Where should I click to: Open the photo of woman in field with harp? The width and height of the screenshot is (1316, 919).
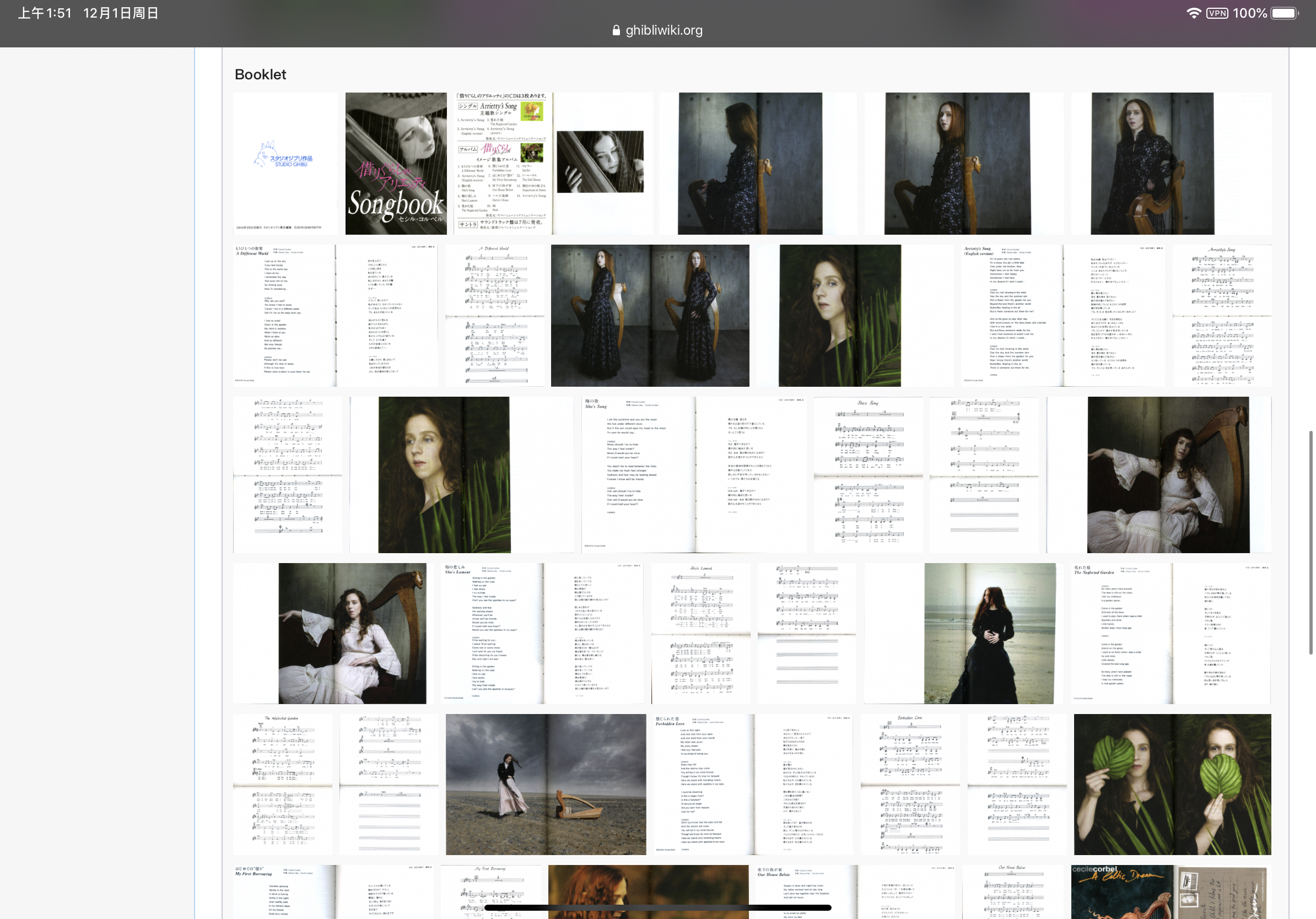(546, 785)
